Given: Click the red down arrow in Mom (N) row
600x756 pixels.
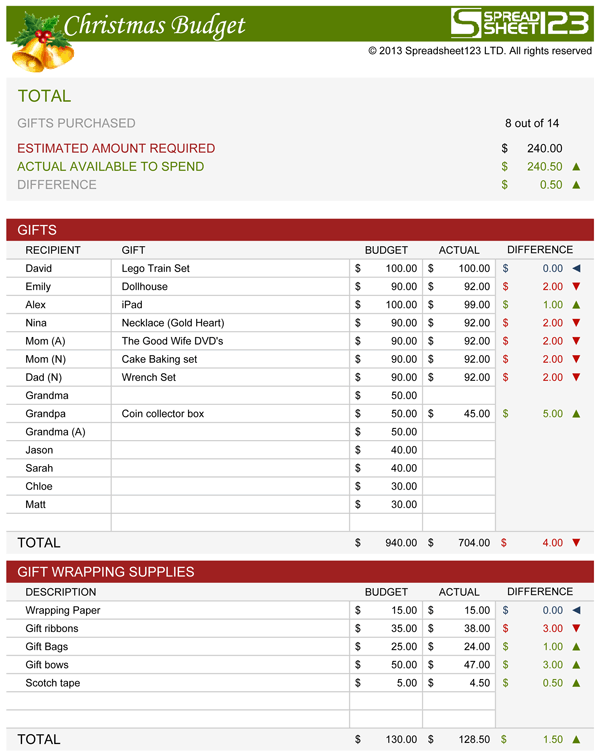Looking at the screenshot, I should click(576, 360).
